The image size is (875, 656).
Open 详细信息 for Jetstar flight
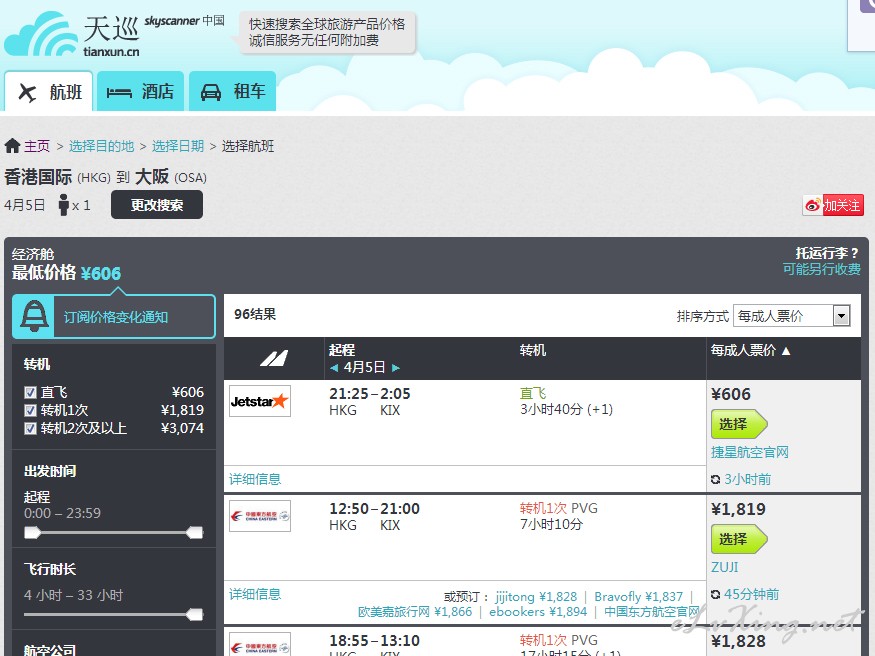click(x=255, y=479)
